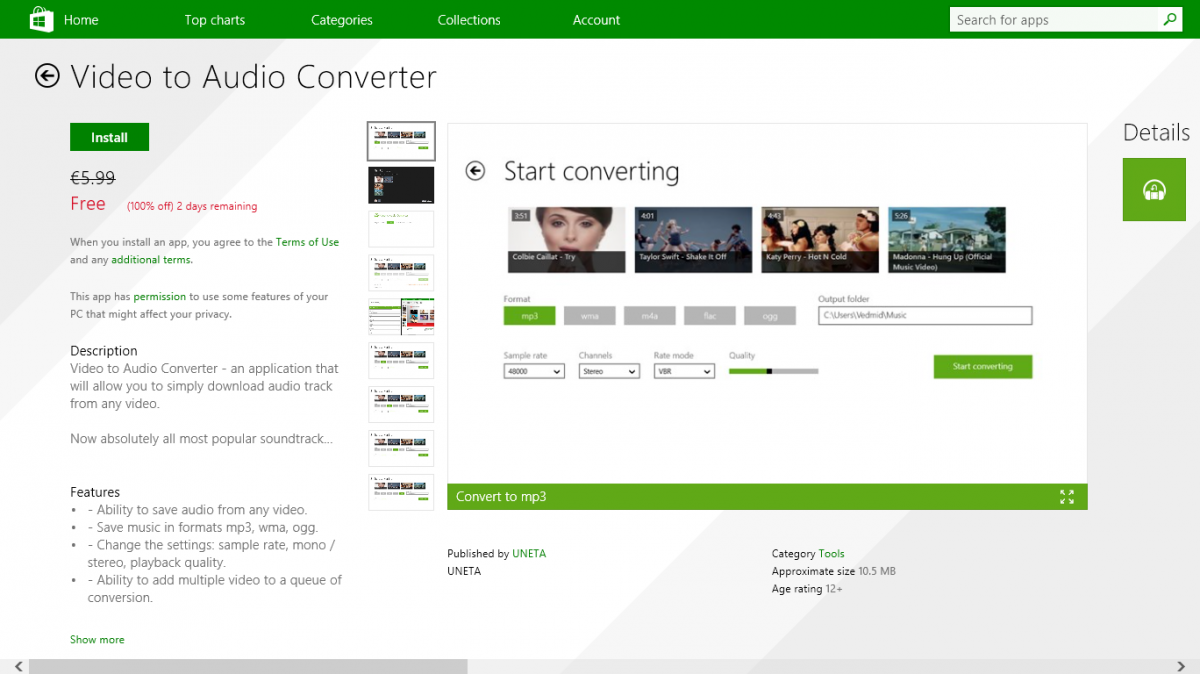Screen dimensions: 1200x674
Task: Click the red Free price label
Action: pyautogui.click(x=88, y=204)
